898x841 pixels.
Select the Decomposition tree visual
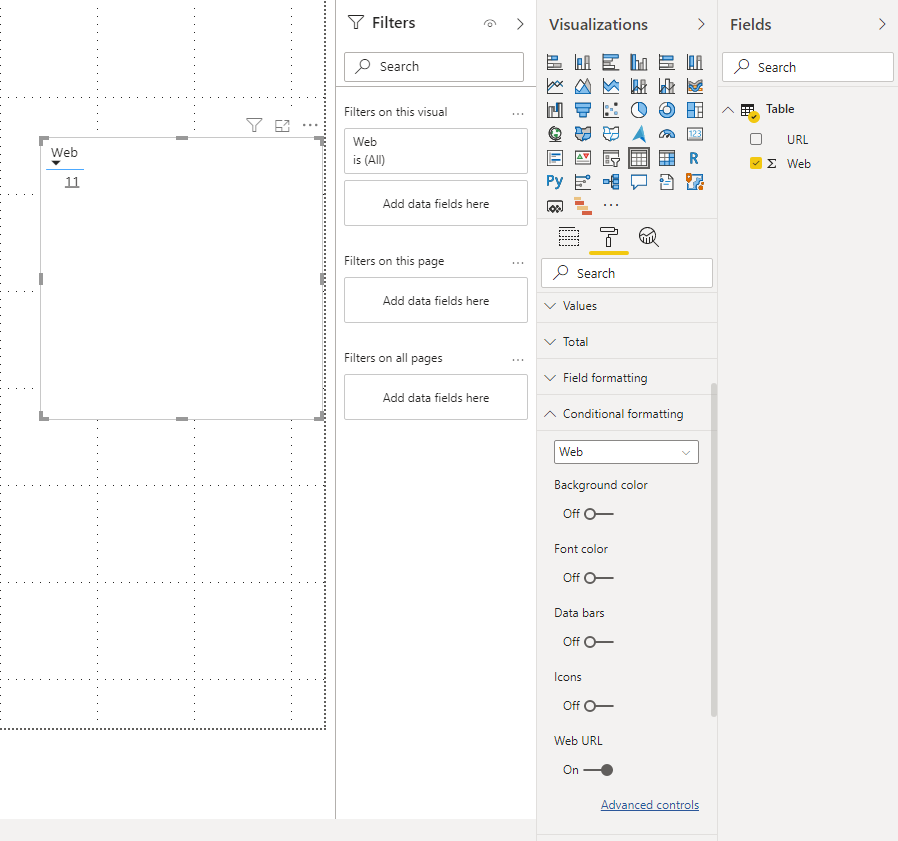[611, 182]
